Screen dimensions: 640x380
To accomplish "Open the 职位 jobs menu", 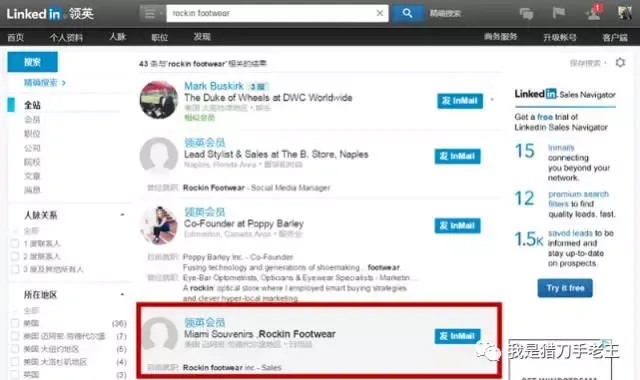I will point(160,38).
